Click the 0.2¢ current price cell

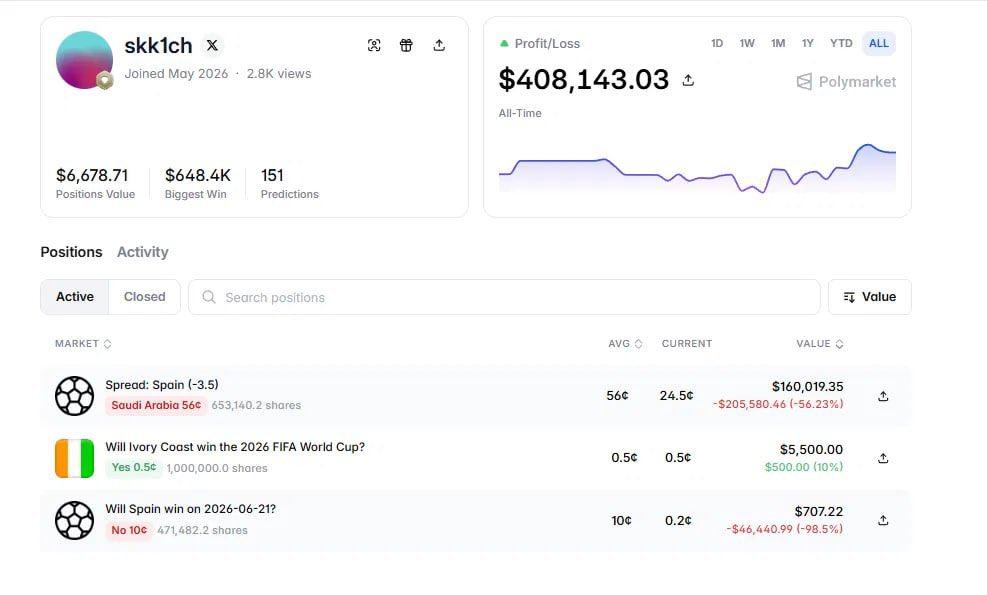[678, 520]
